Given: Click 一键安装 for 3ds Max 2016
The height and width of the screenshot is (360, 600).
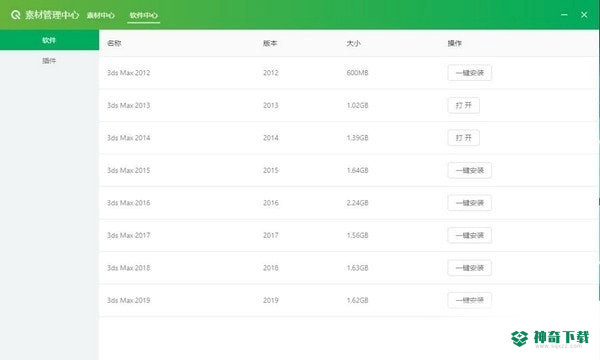Looking at the screenshot, I should 470,203.
